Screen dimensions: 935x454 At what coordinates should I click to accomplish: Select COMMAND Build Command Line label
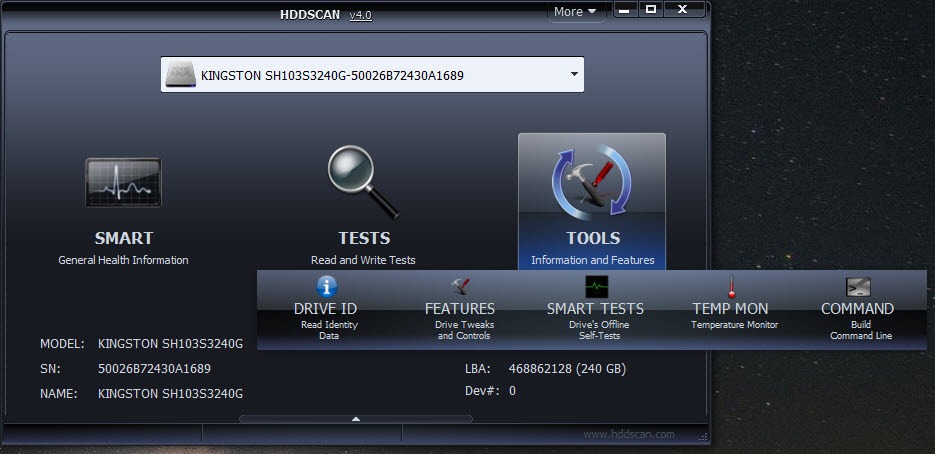861,330
